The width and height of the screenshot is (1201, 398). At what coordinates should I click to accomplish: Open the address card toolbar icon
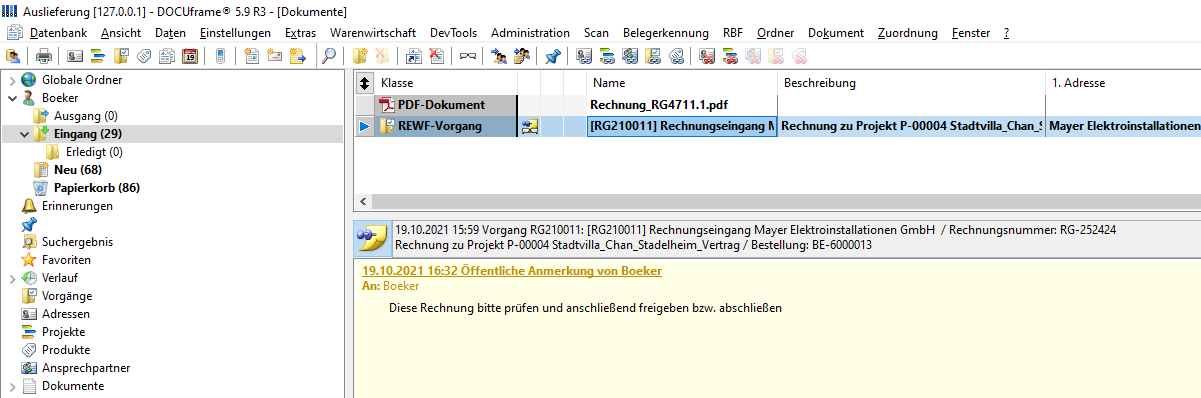pyautogui.click(x=75, y=57)
